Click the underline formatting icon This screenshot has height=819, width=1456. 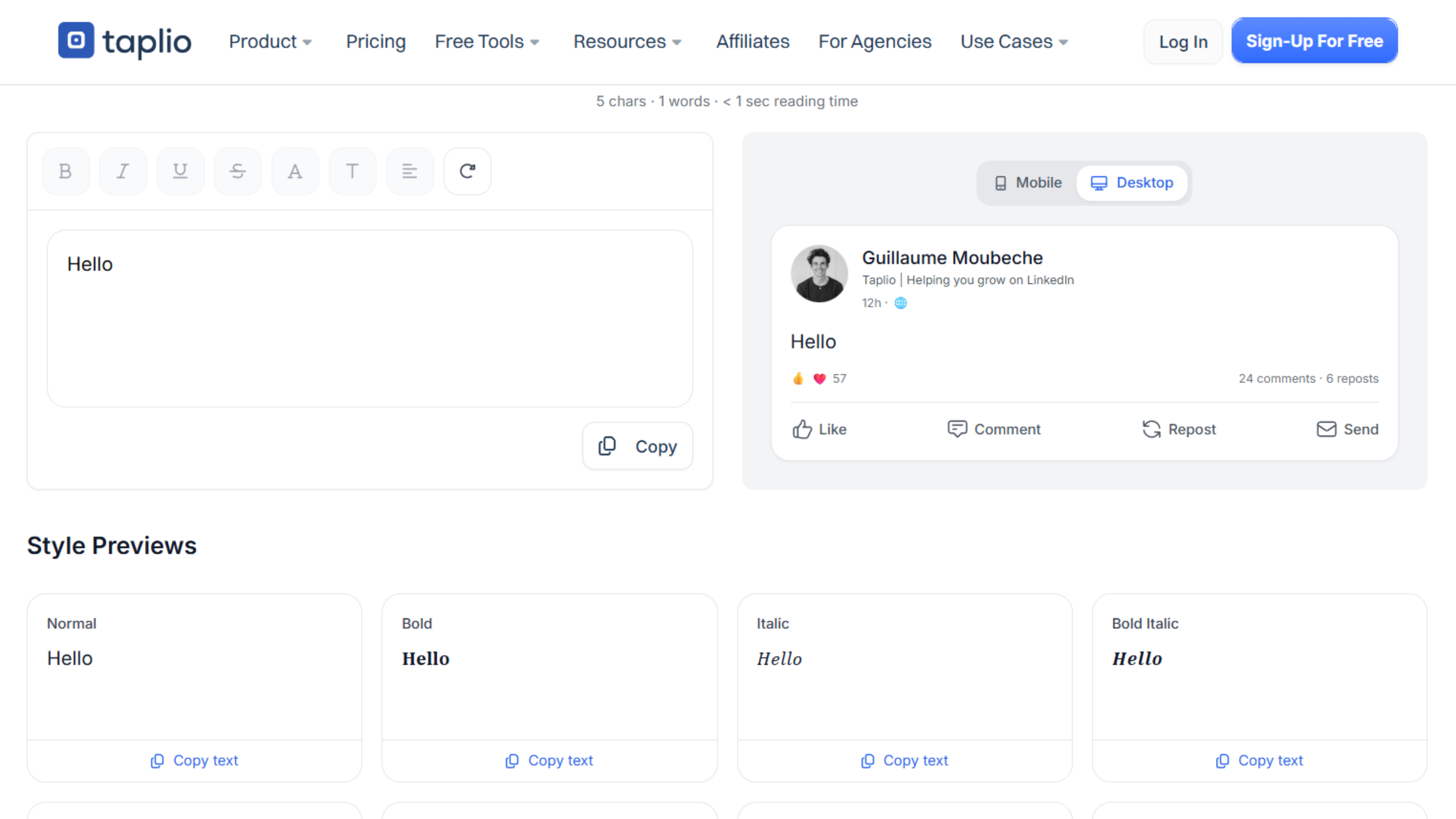[x=180, y=171]
